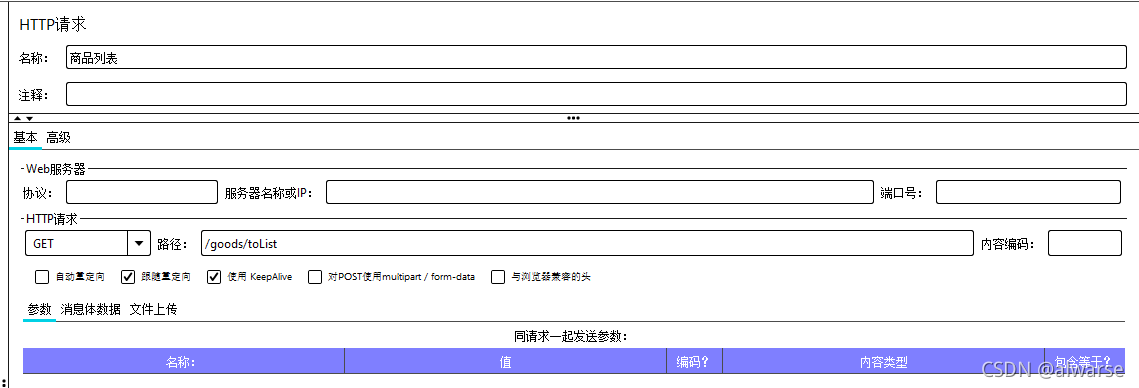The height and width of the screenshot is (388, 1139).
Task: Switch to the 基本 tab
Action: pyautogui.click(x=25, y=137)
